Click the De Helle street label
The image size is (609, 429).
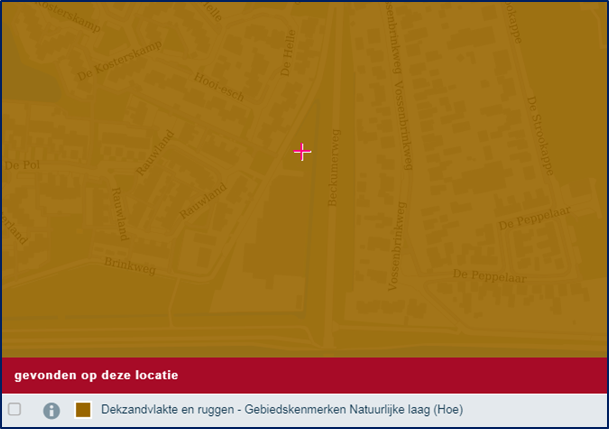[288, 53]
